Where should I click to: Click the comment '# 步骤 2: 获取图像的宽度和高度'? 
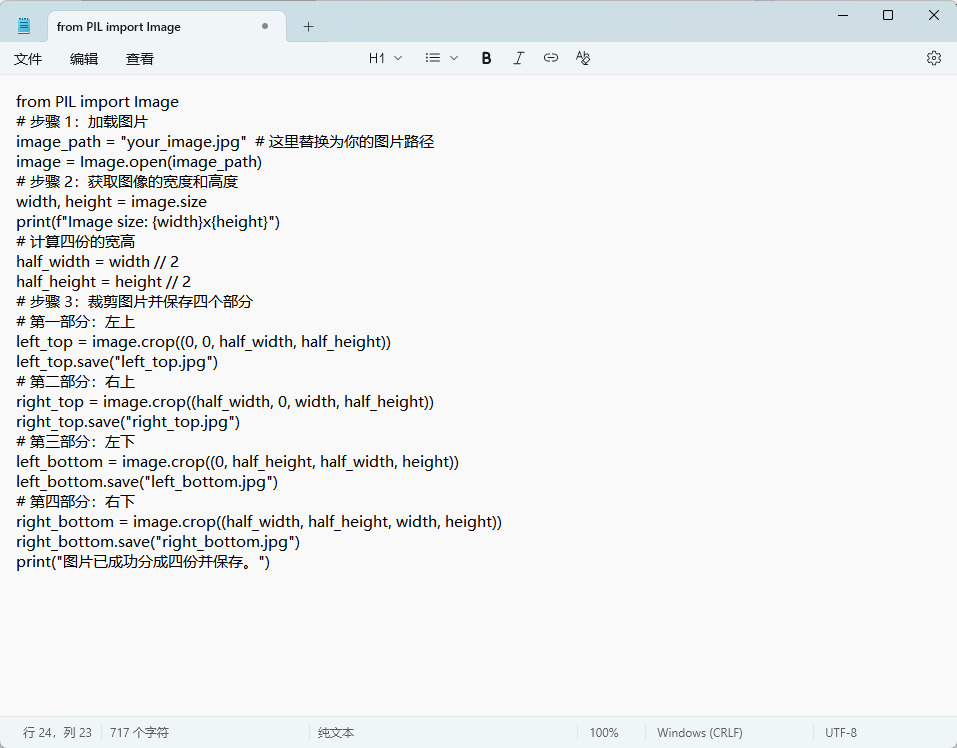(x=127, y=181)
